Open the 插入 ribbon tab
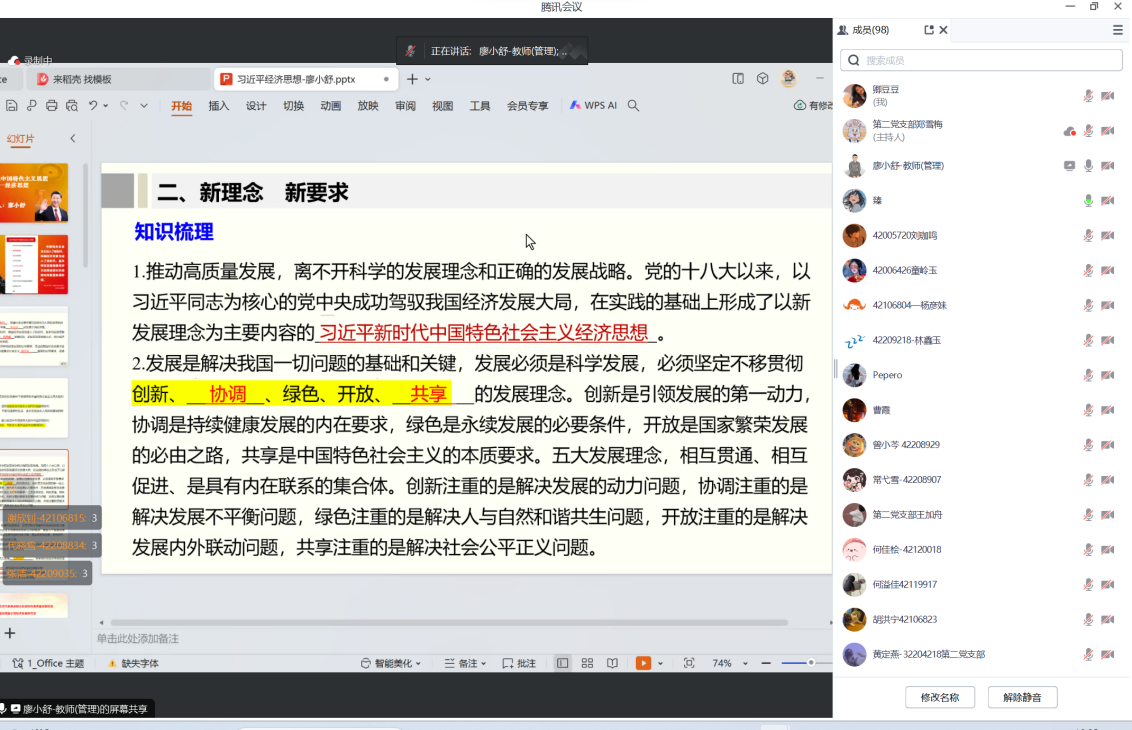1132x730 pixels. pos(219,105)
